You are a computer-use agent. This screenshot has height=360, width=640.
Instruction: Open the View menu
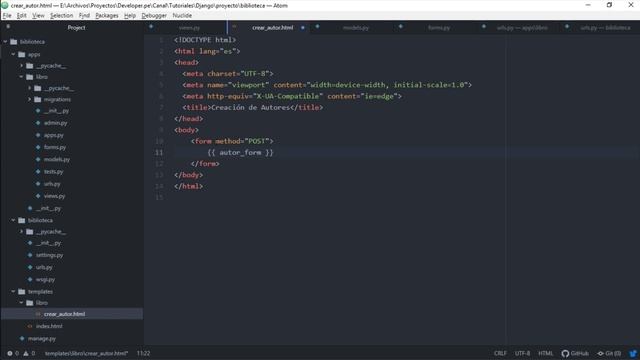coord(38,16)
